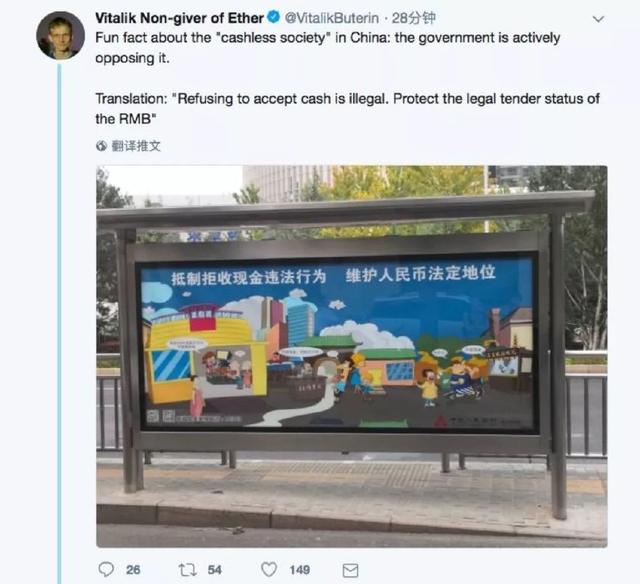The image size is (640, 584).
Task: Click the Vitalik Non-giver of Ether name
Action: (x=179, y=18)
